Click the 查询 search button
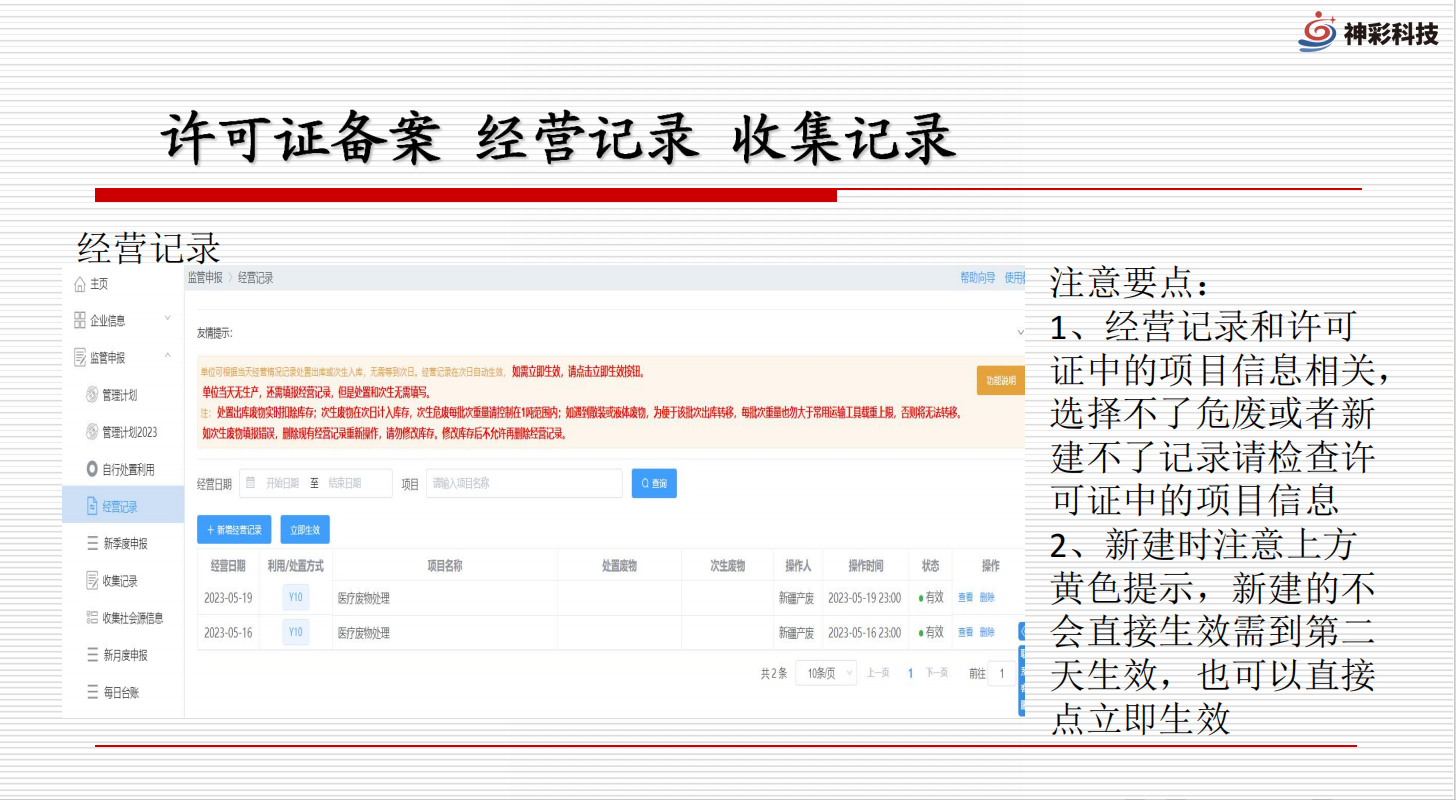 click(654, 484)
